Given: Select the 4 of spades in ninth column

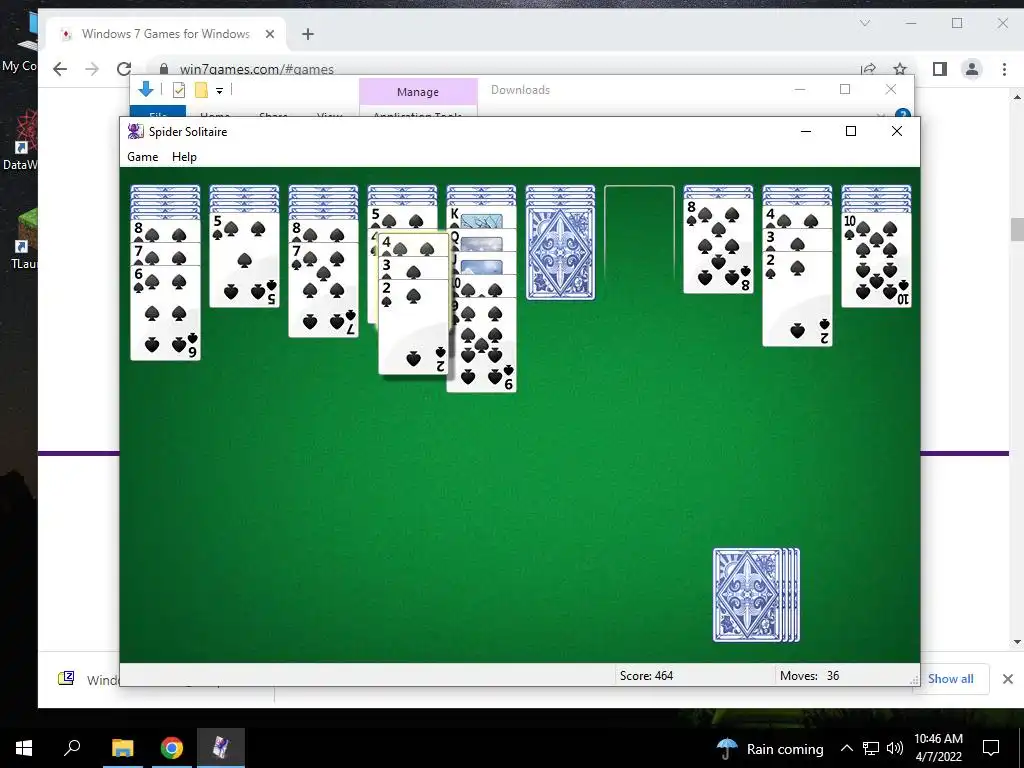Looking at the screenshot, I should point(797,217).
